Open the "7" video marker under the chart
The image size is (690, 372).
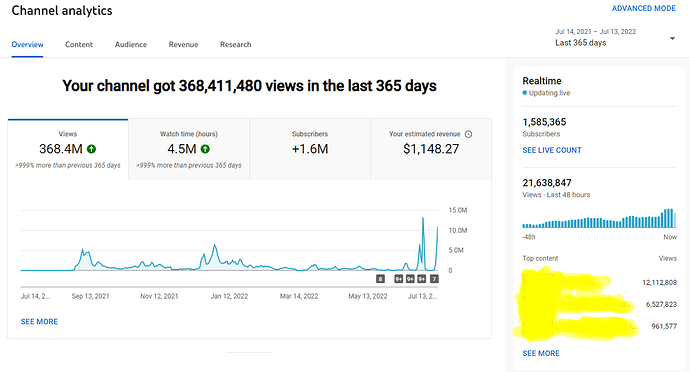point(434,279)
